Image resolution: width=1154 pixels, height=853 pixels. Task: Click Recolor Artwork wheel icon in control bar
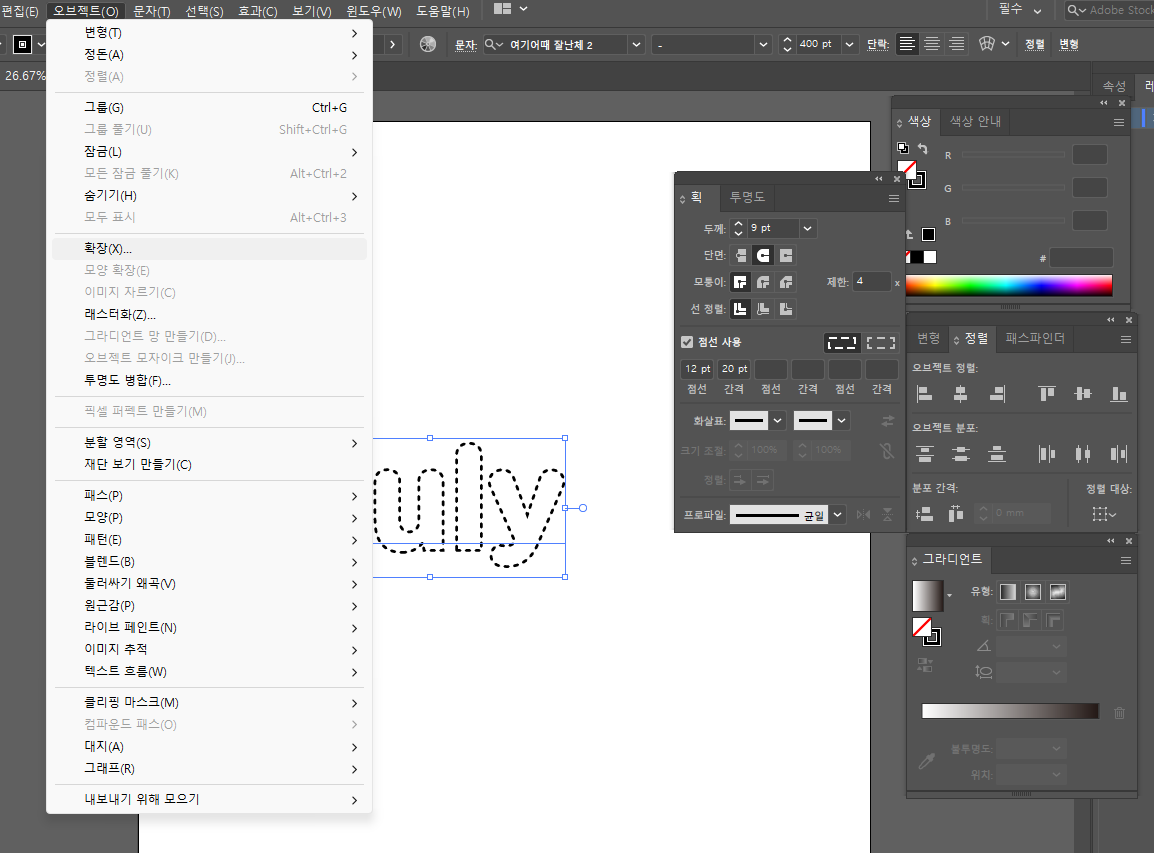pos(428,44)
